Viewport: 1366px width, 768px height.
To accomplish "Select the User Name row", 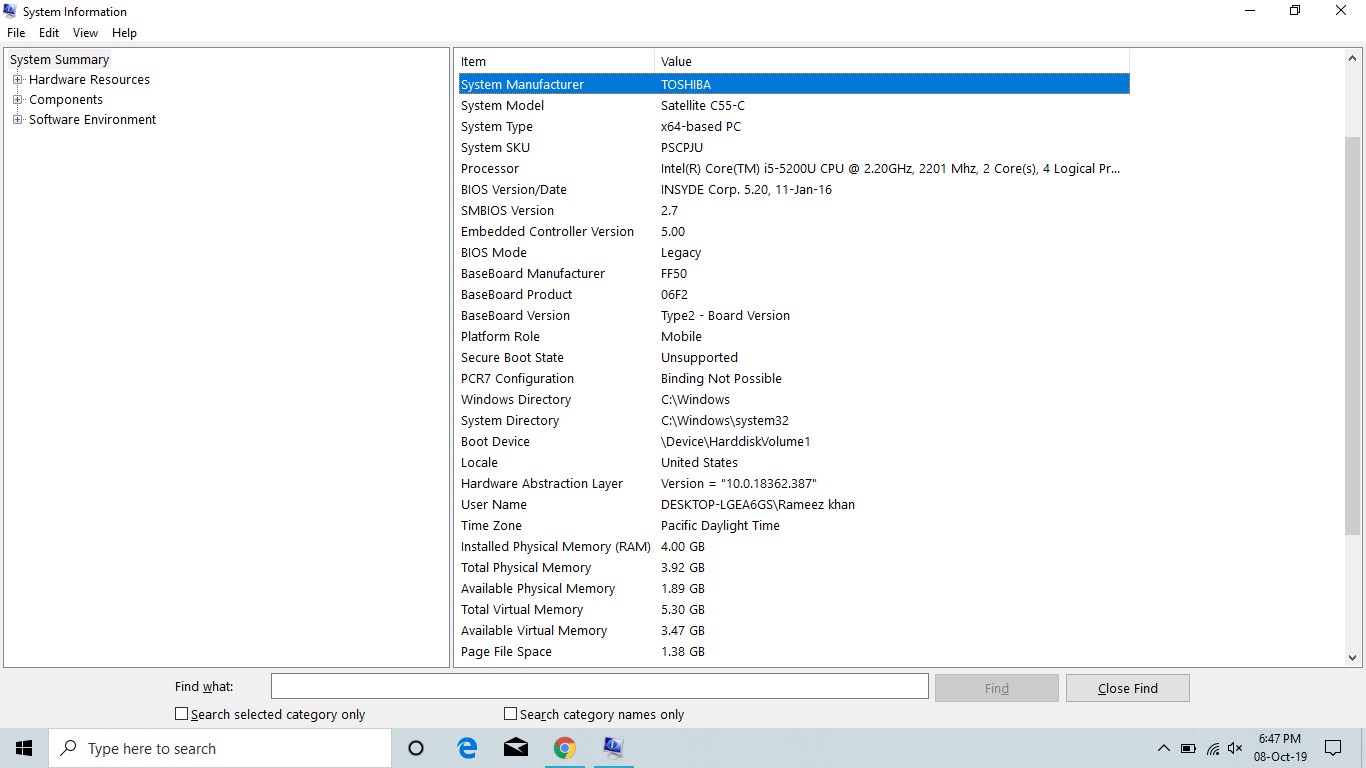I will 793,505.
